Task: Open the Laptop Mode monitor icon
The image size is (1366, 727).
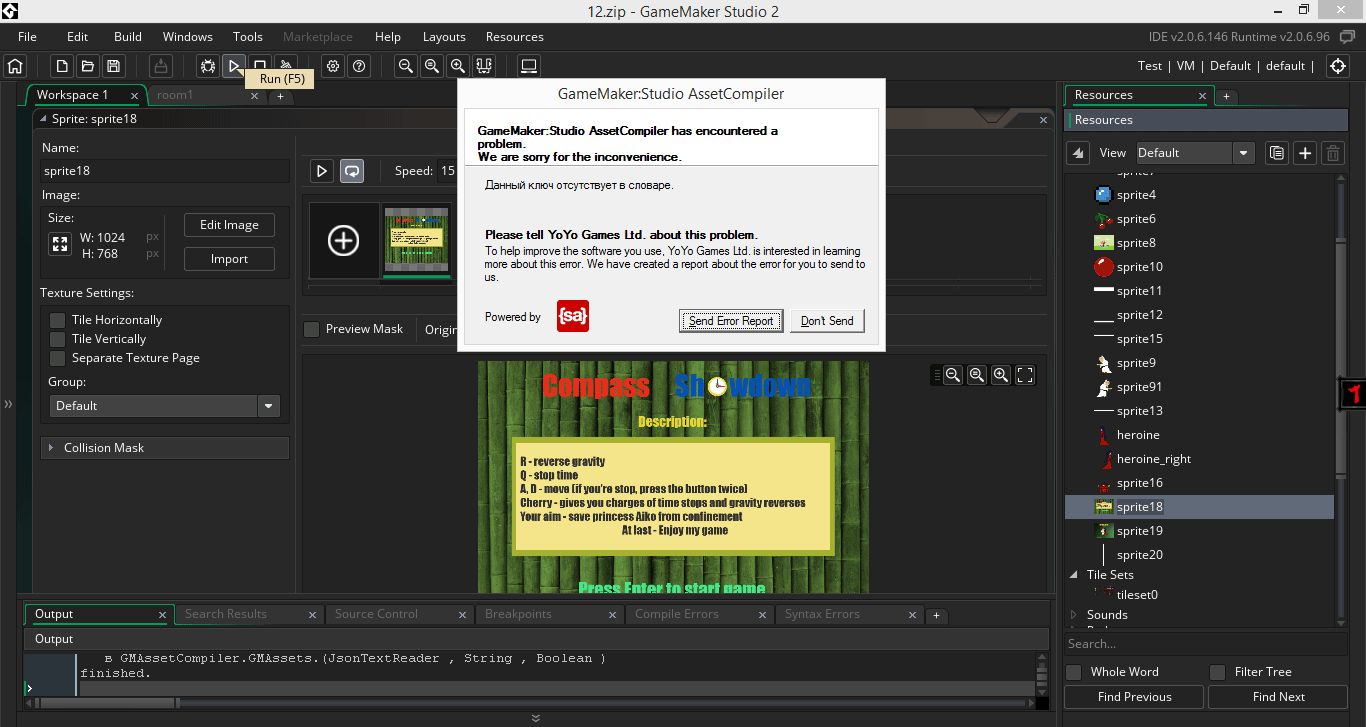Action: pos(530,66)
